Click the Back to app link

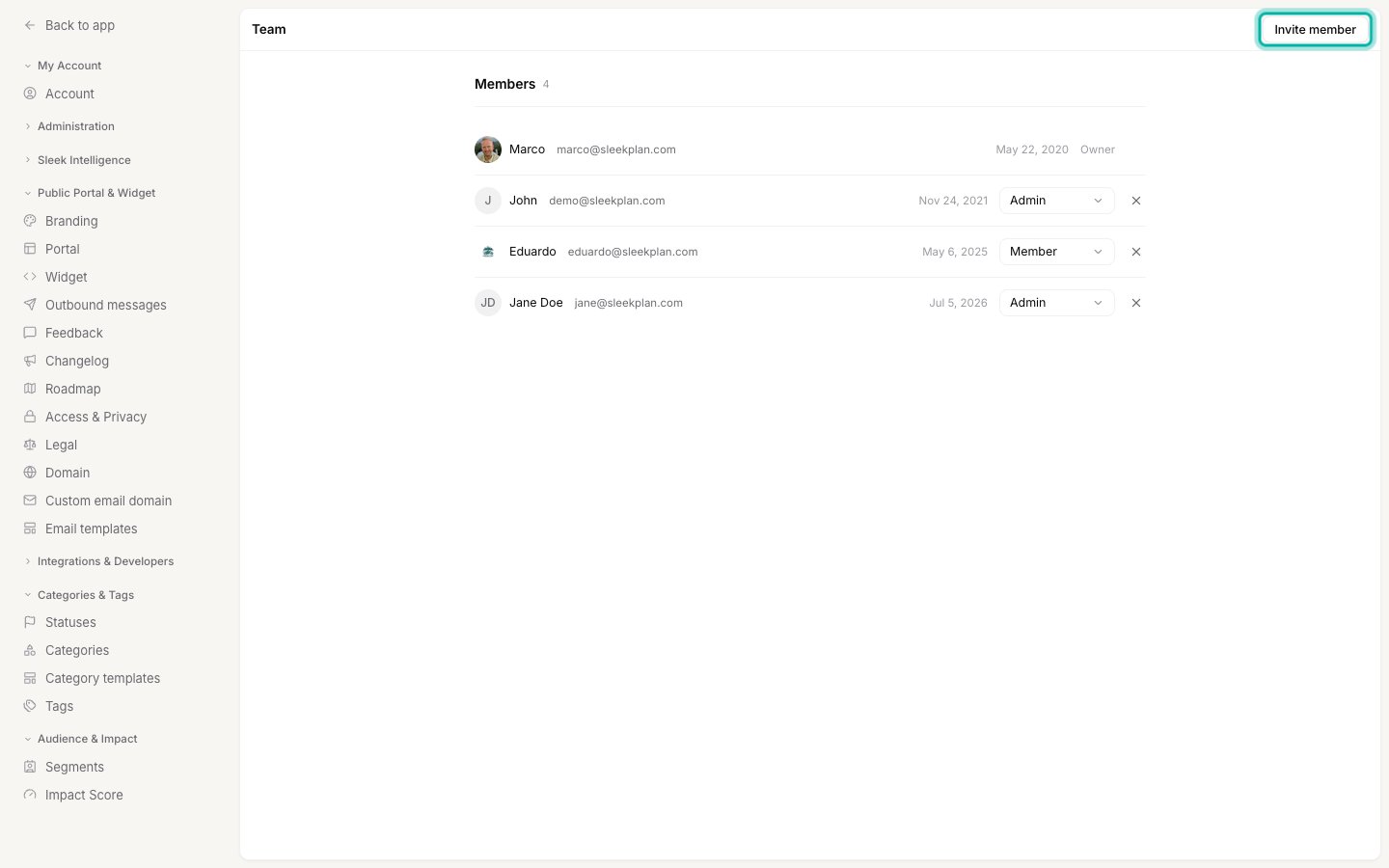(x=80, y=25)
